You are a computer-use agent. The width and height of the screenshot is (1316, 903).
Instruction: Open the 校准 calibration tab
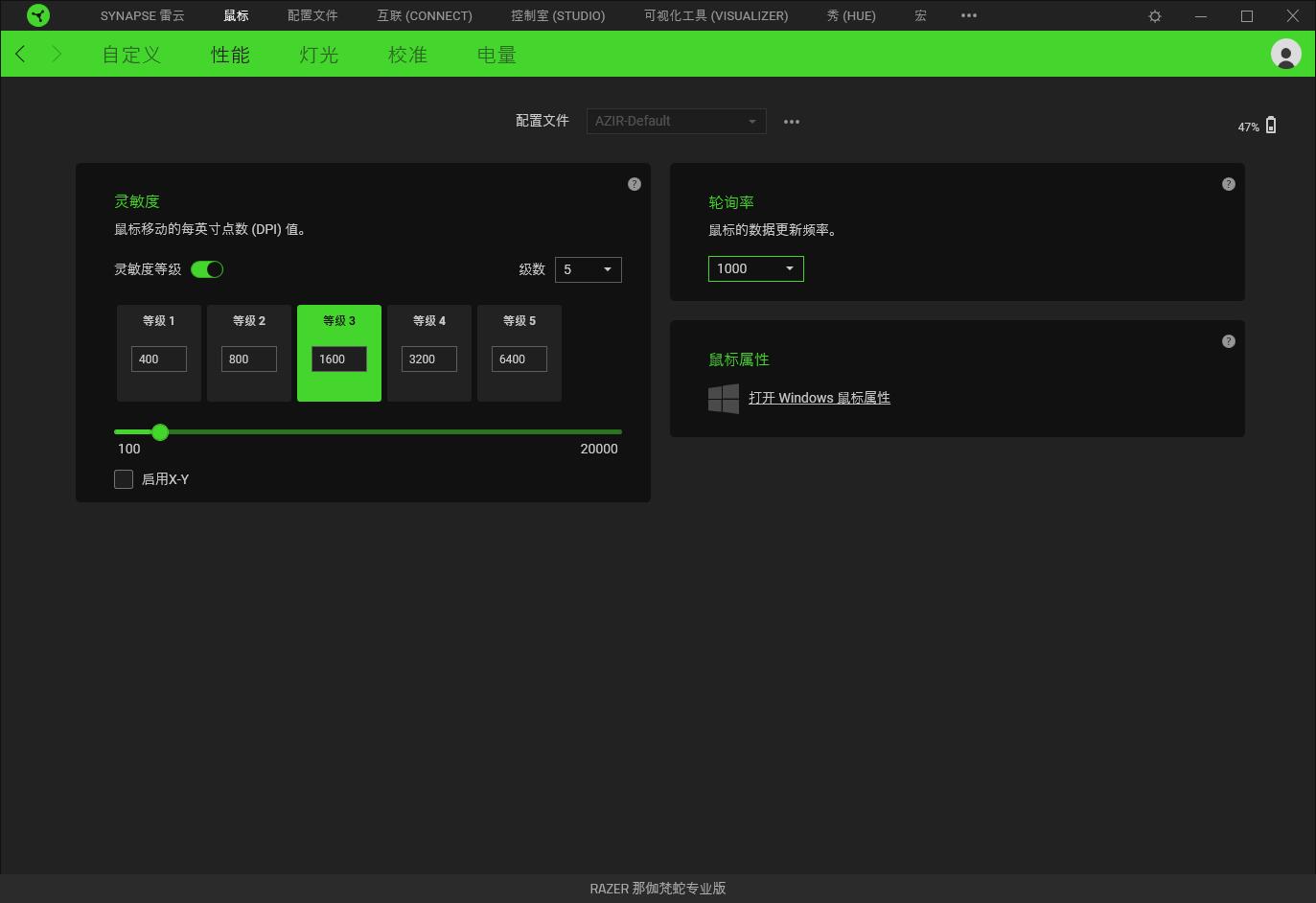click(x=407, y=55)
